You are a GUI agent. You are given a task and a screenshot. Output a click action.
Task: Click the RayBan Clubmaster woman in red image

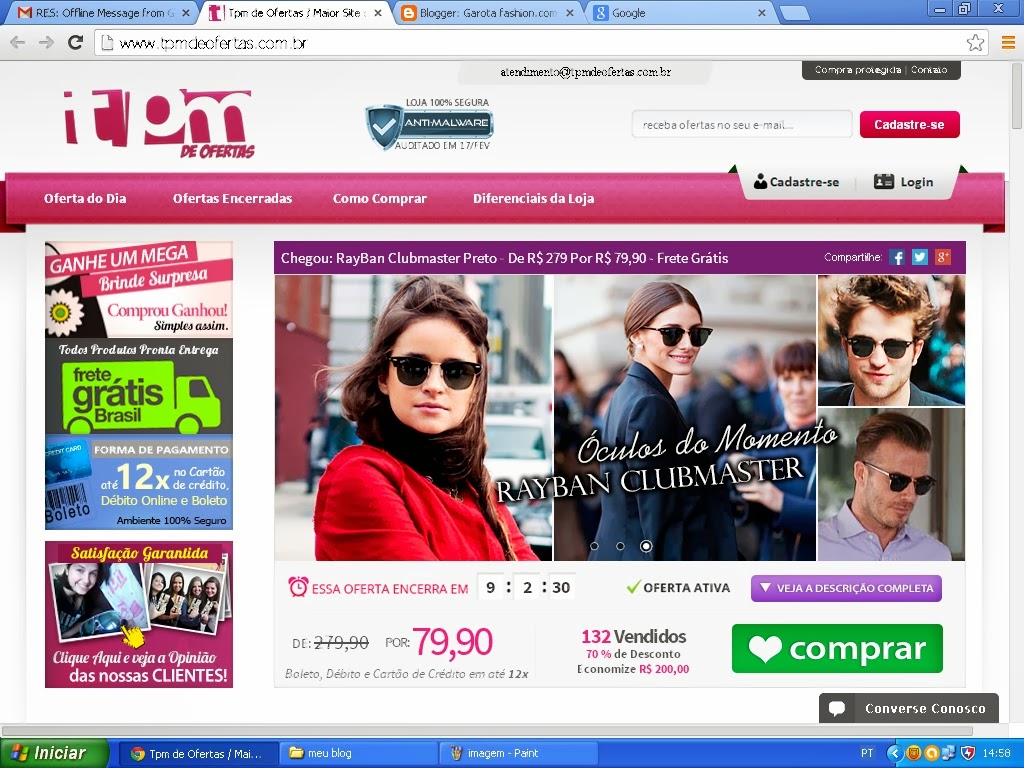413,417
